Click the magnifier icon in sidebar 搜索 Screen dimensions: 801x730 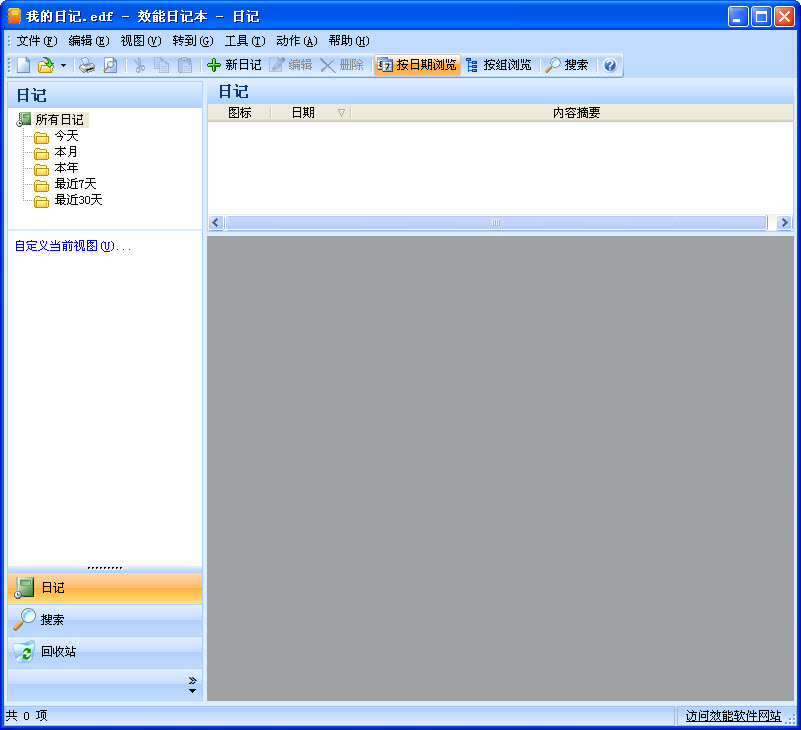(24, 620)
